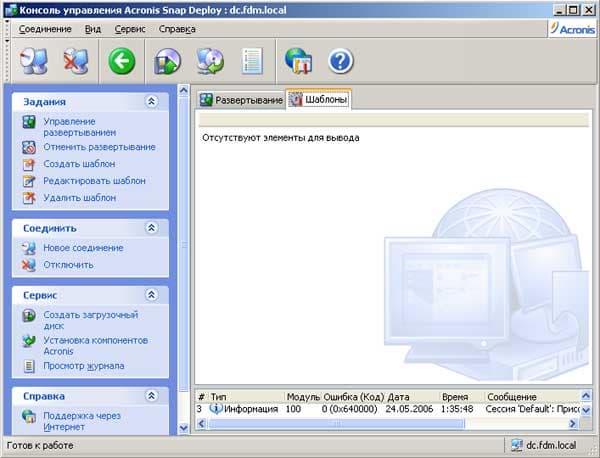Click Просмотр журнала link
This screenshot has height=458, width=600.
(84, 366)
